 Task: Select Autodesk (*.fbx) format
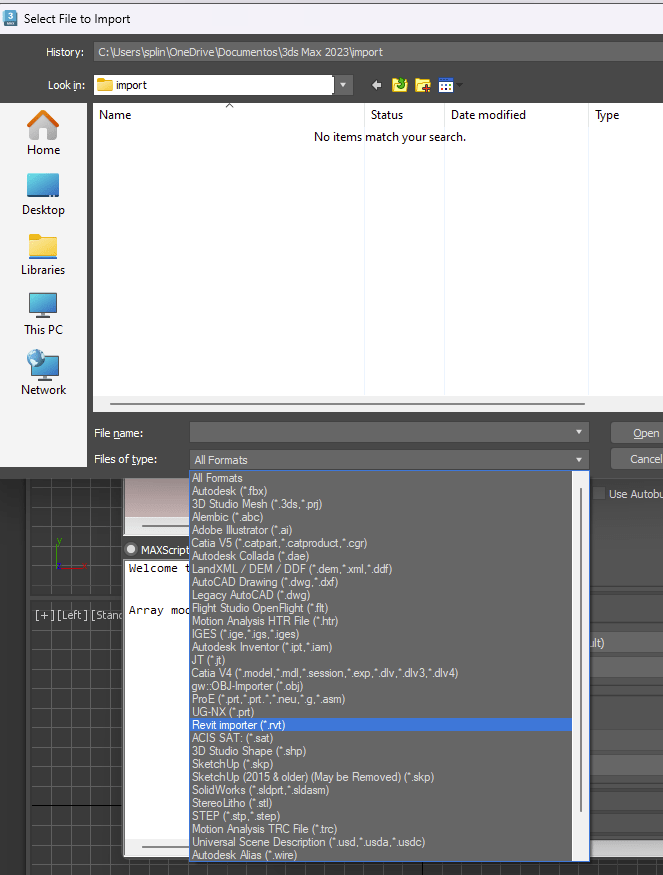[x=382, y=491]
